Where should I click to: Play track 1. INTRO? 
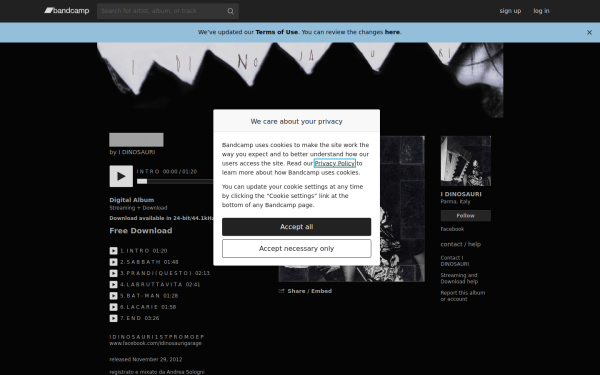coord(113,251)
